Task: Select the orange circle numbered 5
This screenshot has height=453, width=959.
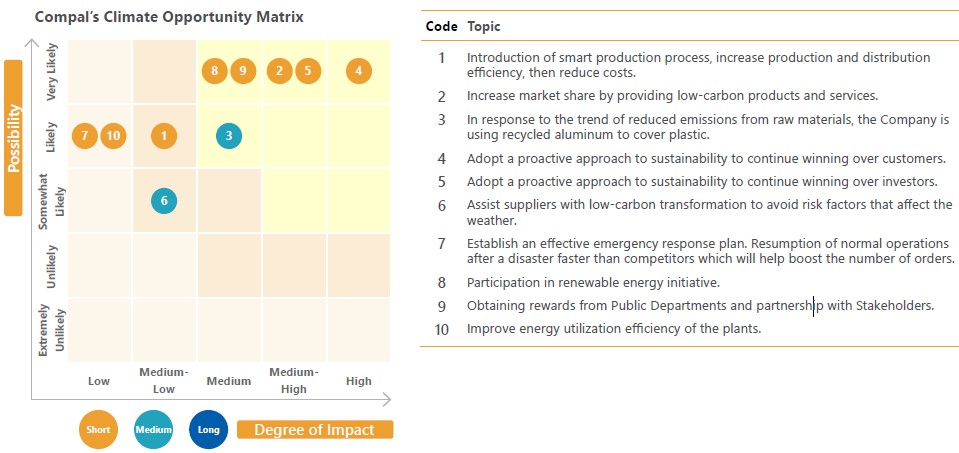Action: (x=308, y=71)
